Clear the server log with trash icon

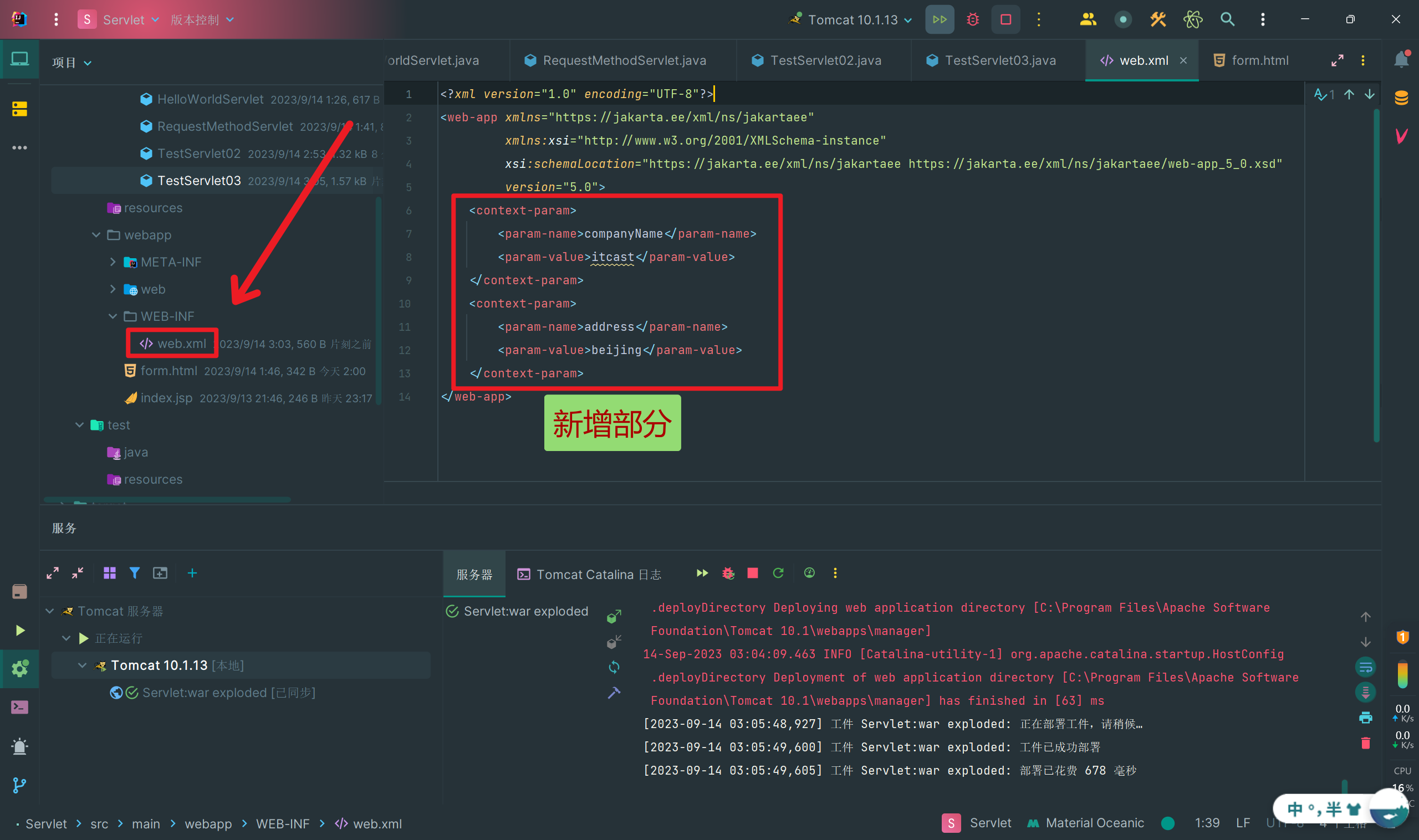click(1365, 743)
